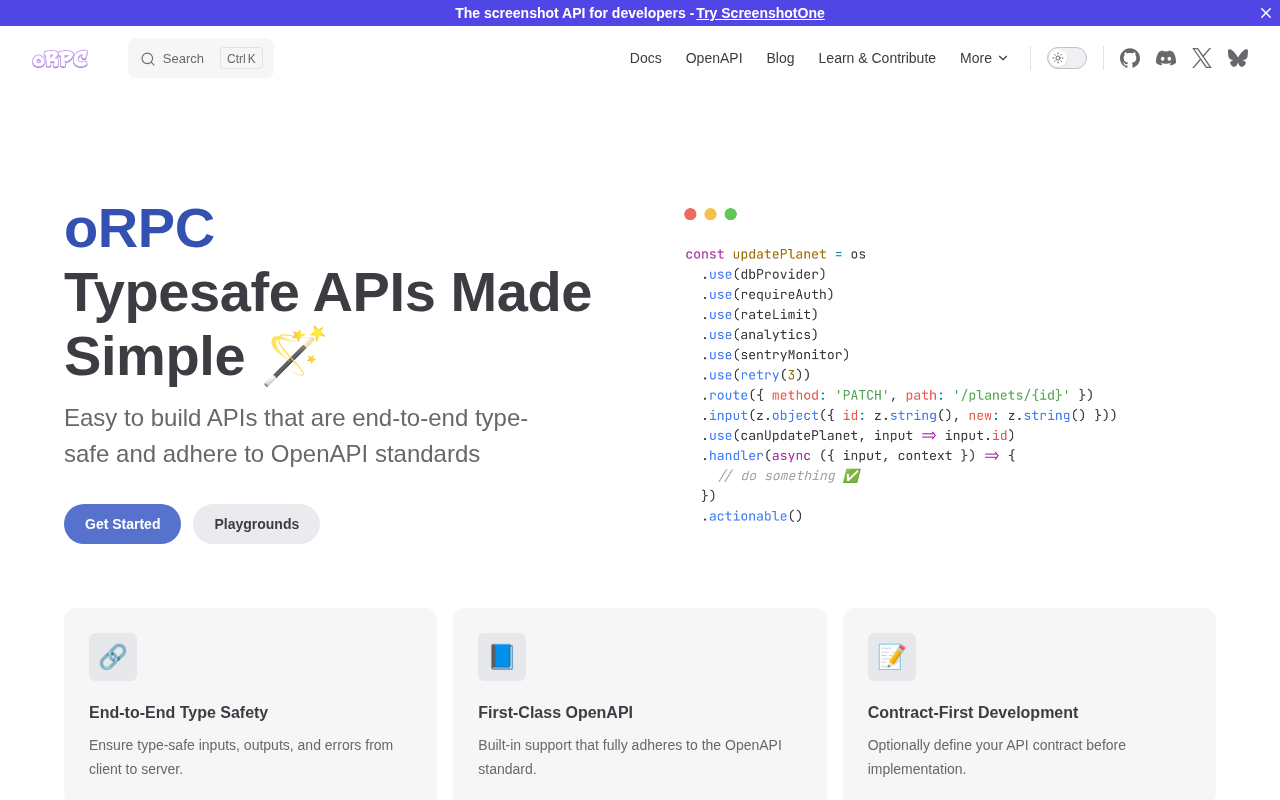Click the '.use(rateLimit)' code line
This screenshot has width=1280, height=800.
coord(760,314)
